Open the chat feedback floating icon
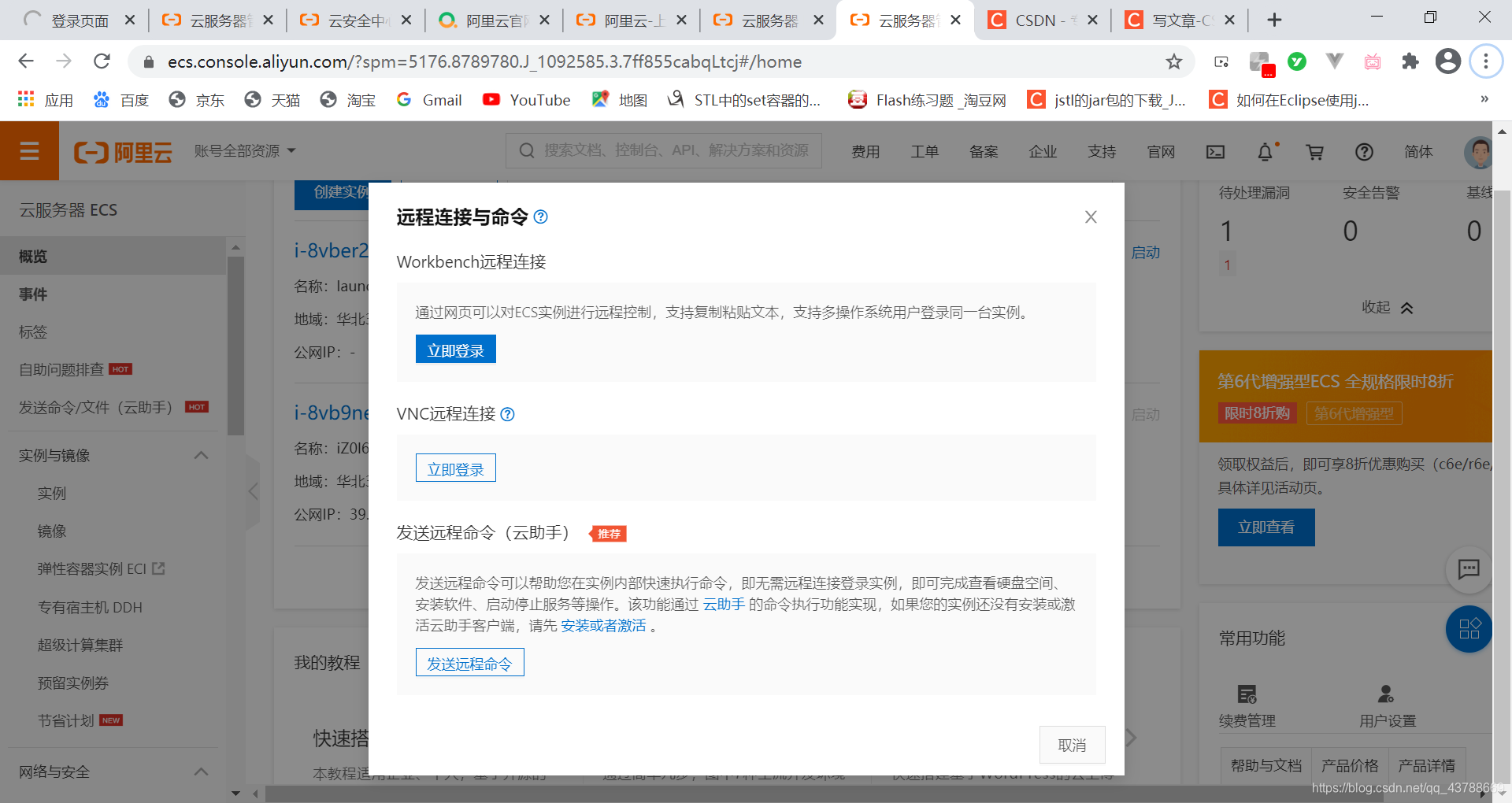This screenshot has width=1512, height=803. tap(1469, 569)
